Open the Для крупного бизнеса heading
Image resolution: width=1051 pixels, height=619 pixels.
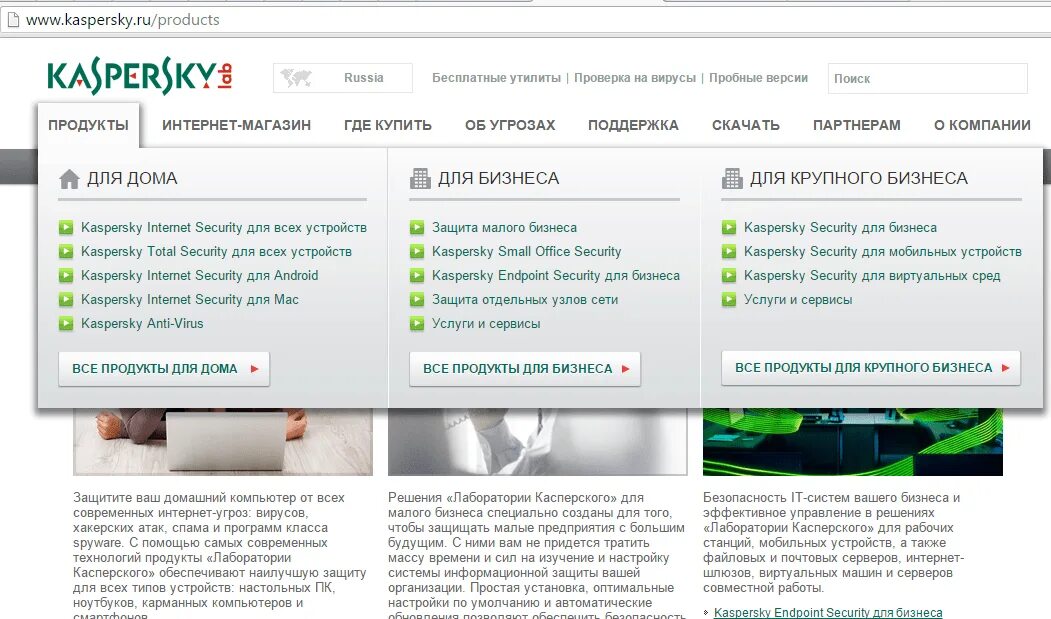(x=859, y=178)
